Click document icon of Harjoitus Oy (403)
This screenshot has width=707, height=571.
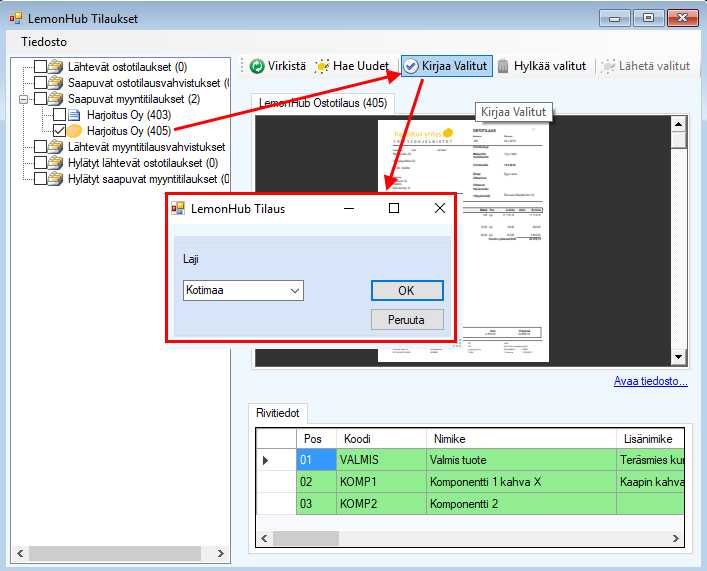click(74, 115)
